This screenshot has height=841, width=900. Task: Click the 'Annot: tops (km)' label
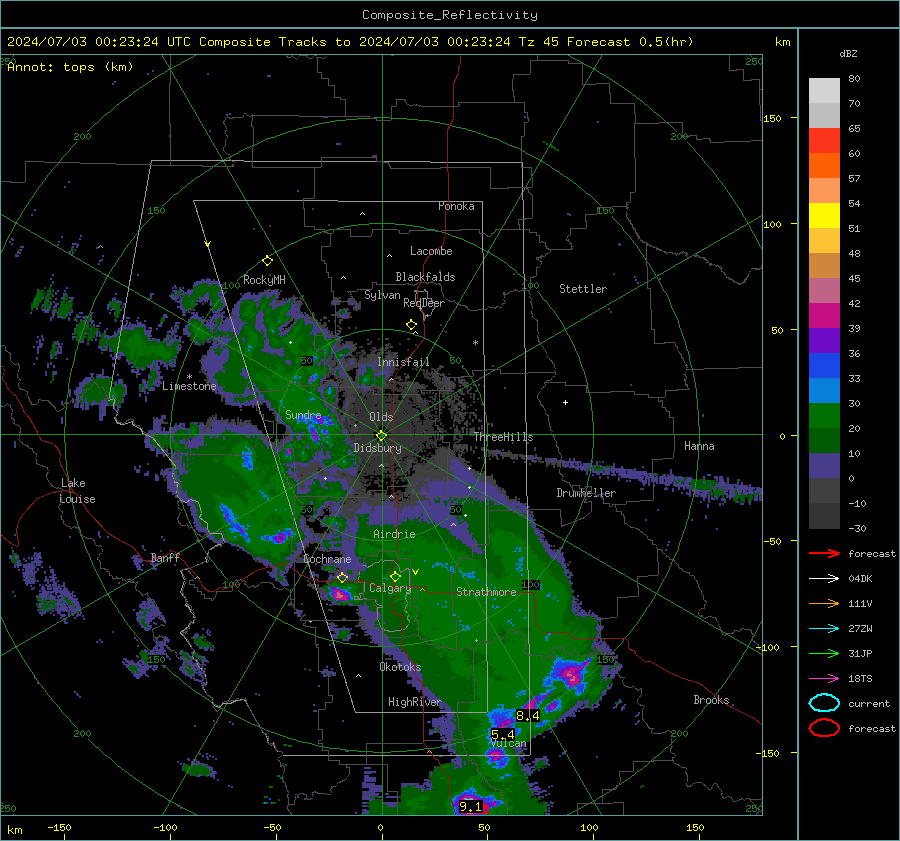coord(70,67)
